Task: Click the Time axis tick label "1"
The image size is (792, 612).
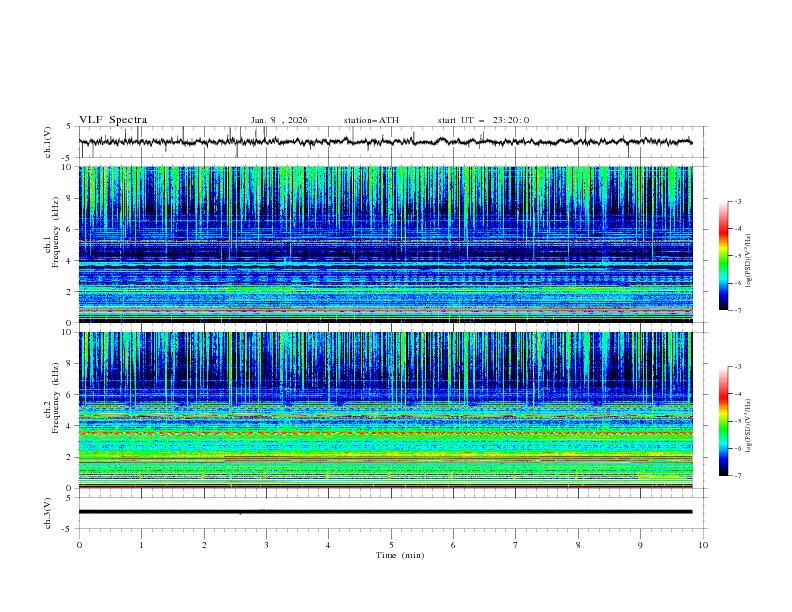Action: [x=141, y=545]
